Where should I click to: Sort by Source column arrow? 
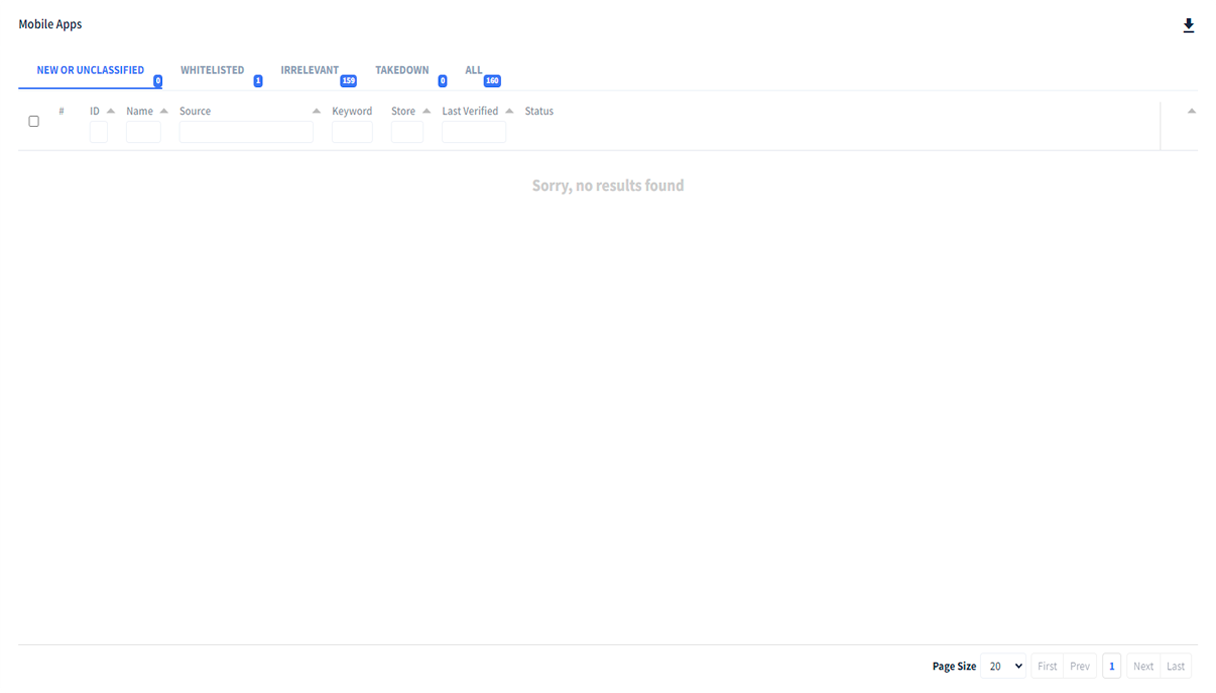coord(316,111)
